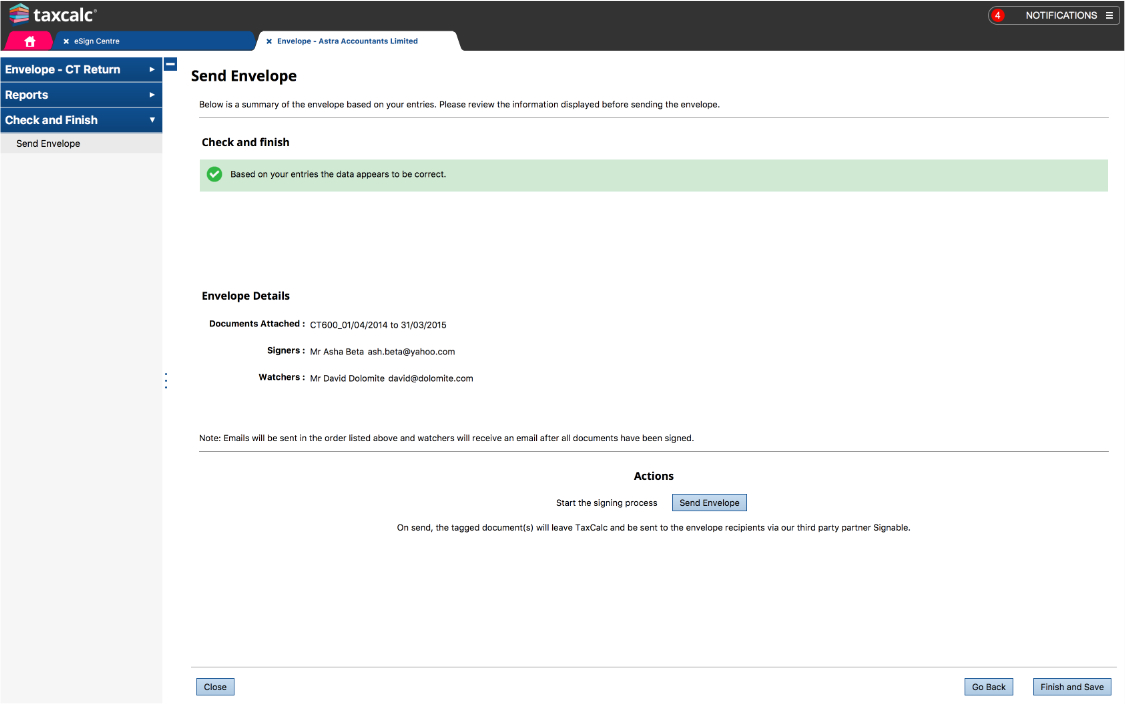Click the red notifications count badge
This screenshot has width=1126, height=704.
tap(998, 16)
